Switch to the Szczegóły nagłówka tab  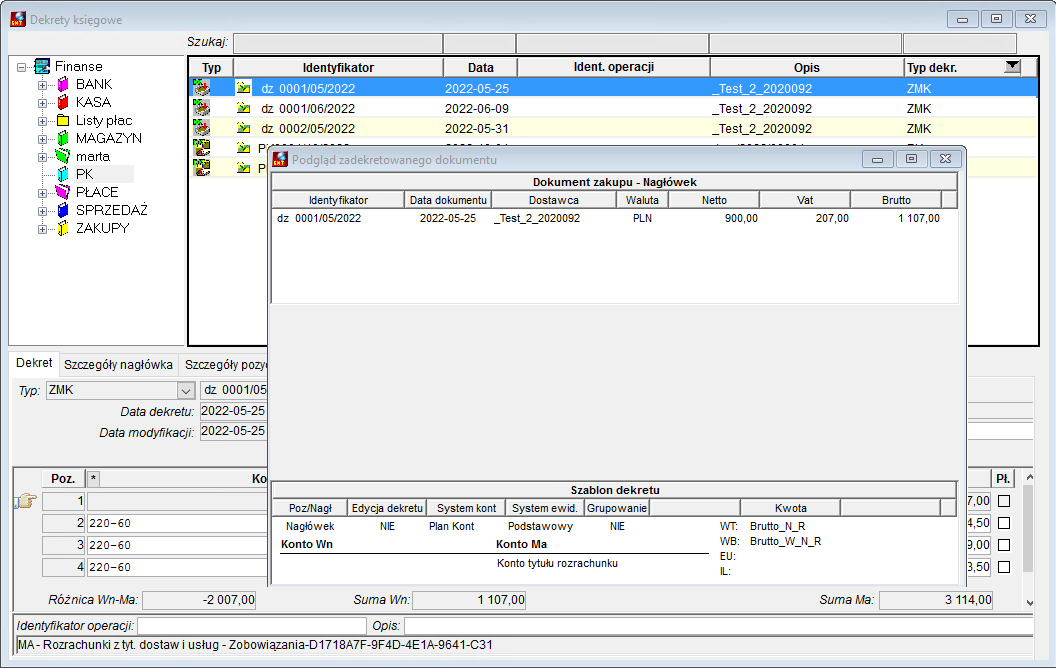[x=119, y=364]
